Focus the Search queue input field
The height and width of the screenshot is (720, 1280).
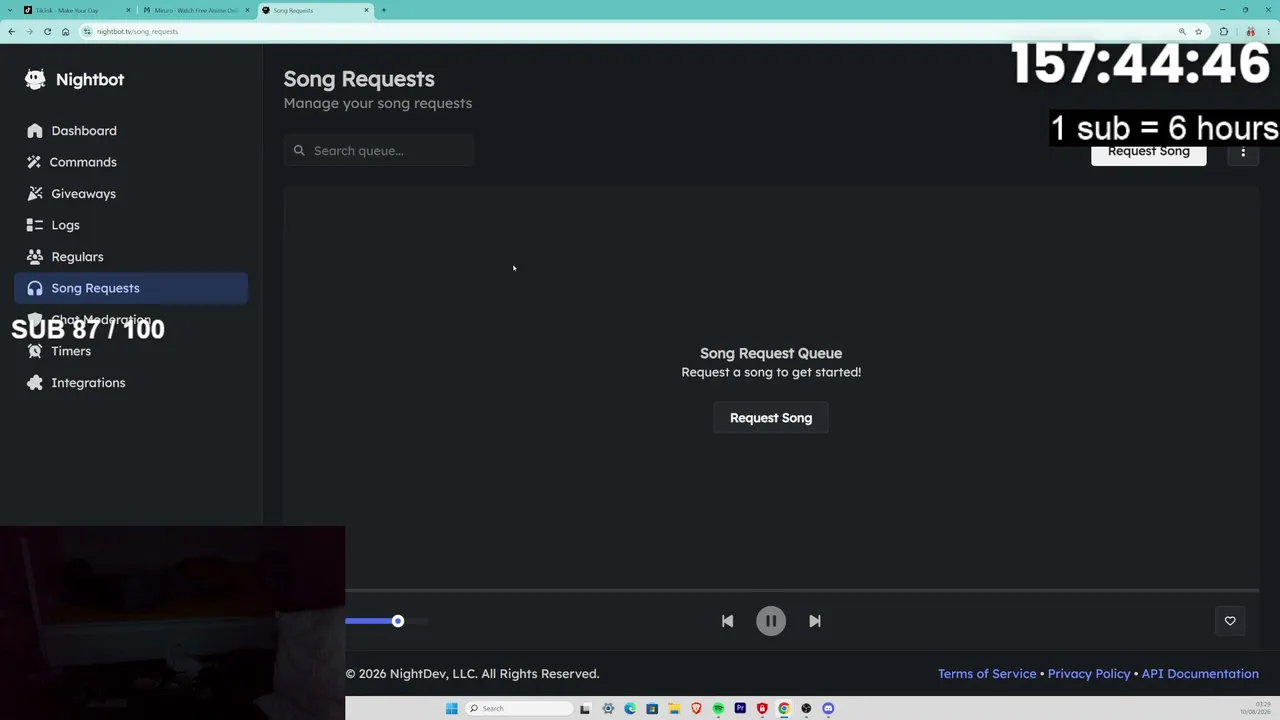pos(379,151)
